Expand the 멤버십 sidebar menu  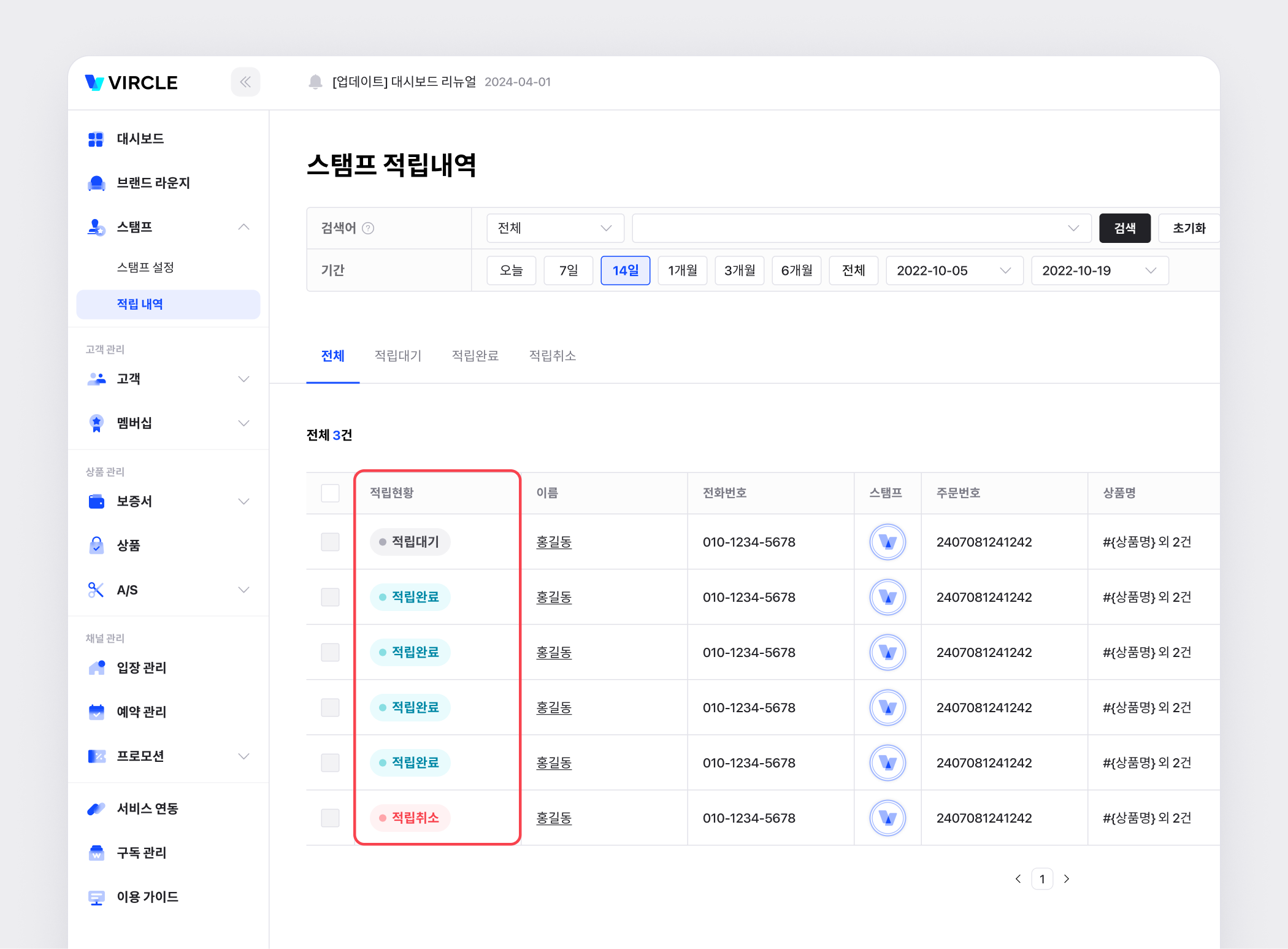[x=243, y=423]
